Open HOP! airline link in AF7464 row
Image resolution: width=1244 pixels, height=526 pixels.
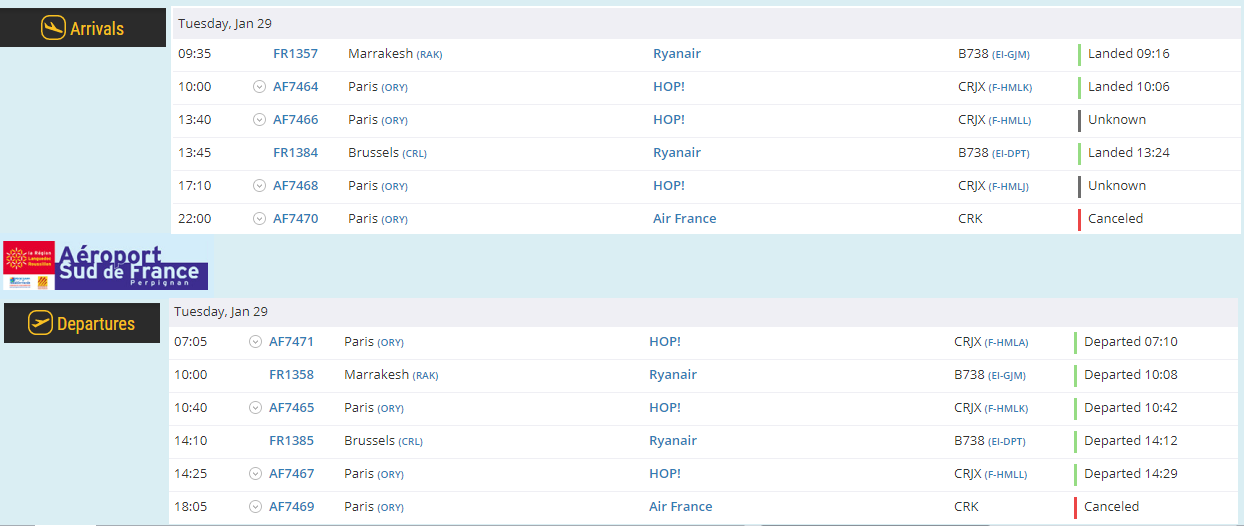(669, 87)
